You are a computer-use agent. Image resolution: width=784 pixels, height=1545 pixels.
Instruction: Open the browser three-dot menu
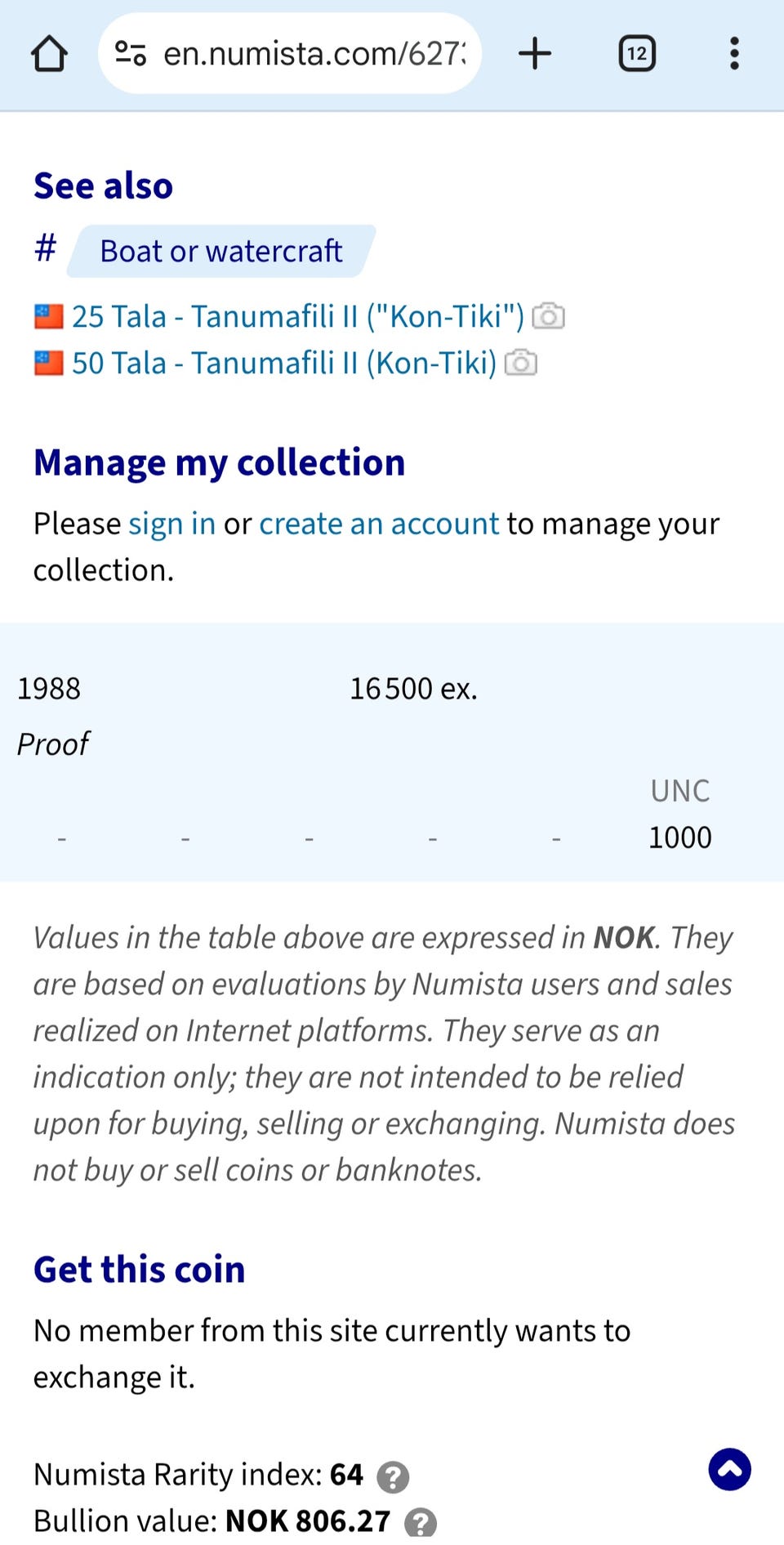(x=734, y=54)
